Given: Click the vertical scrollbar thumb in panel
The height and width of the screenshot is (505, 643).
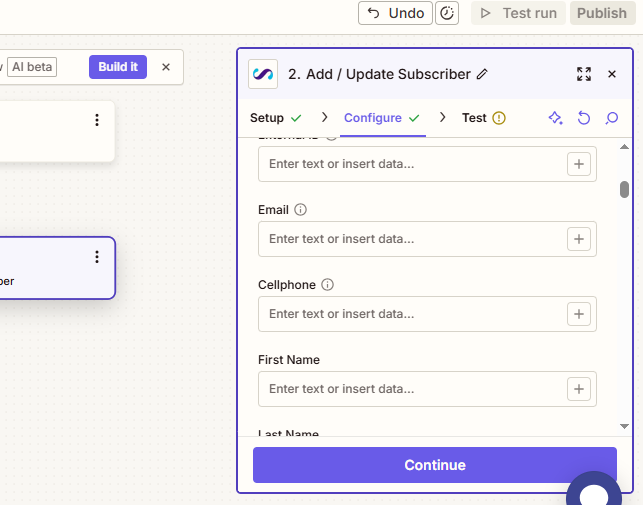Looking at the screenshot, I should pos(624,189).
